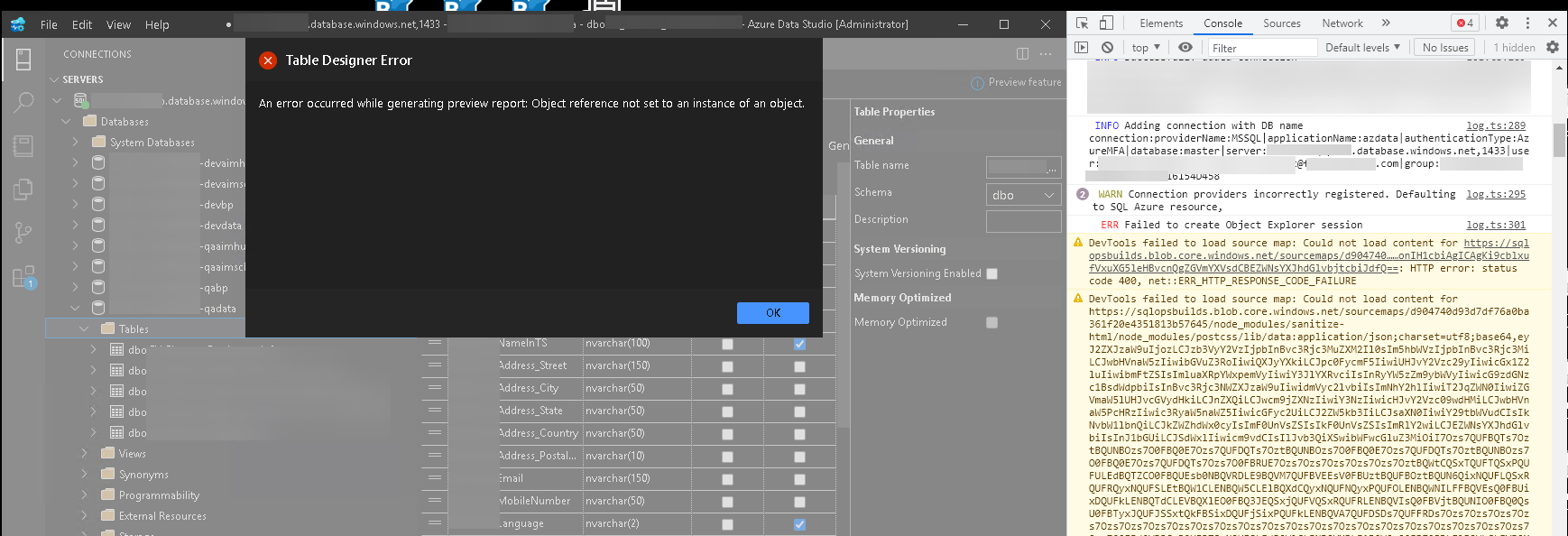Click the Preview feature info icon
Image resolution: width=1568 pixels, height=536 pixels.
[x=977, y=83]
